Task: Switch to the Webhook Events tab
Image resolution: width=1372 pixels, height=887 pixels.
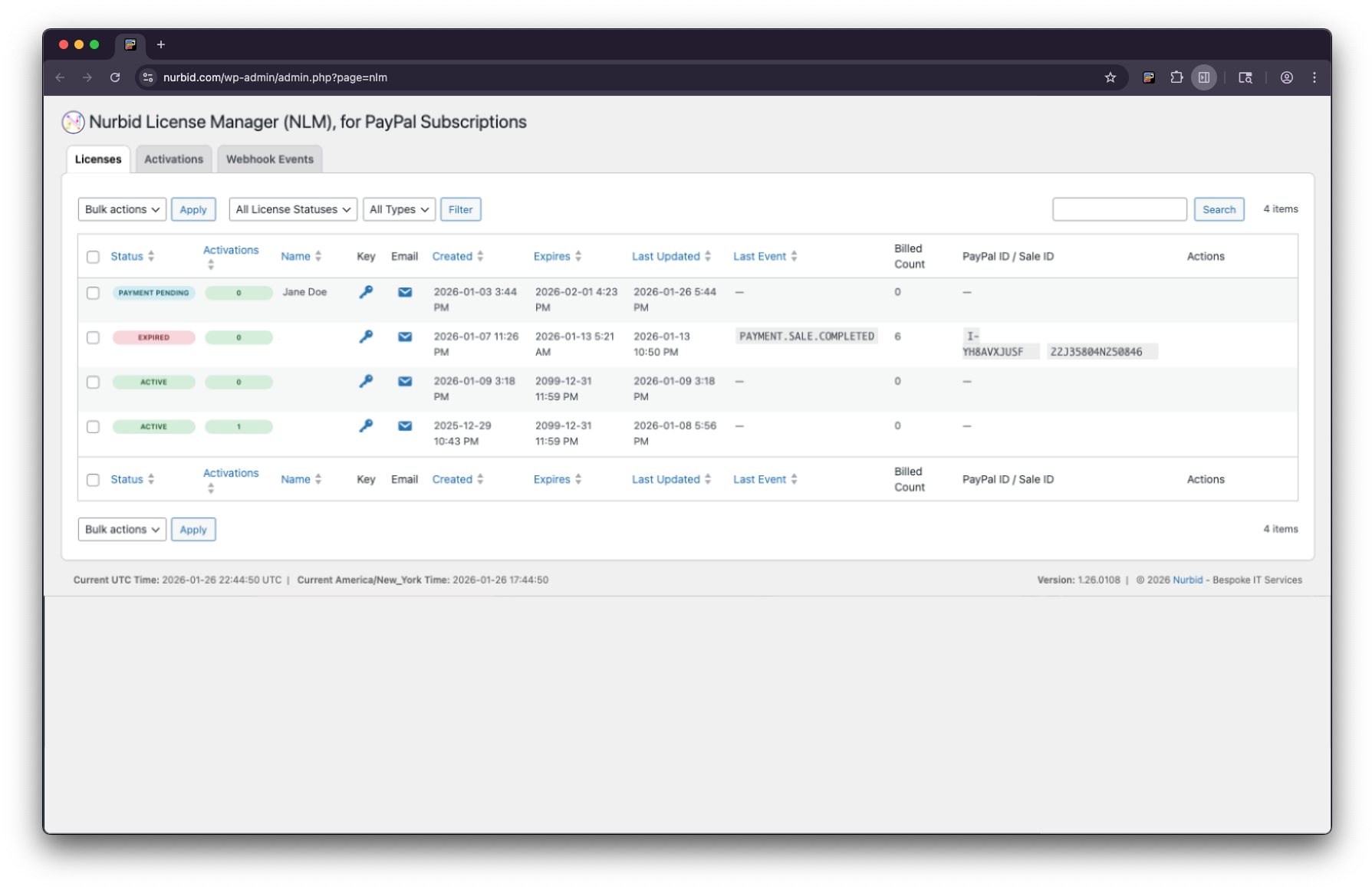Action: pos(270,159)
